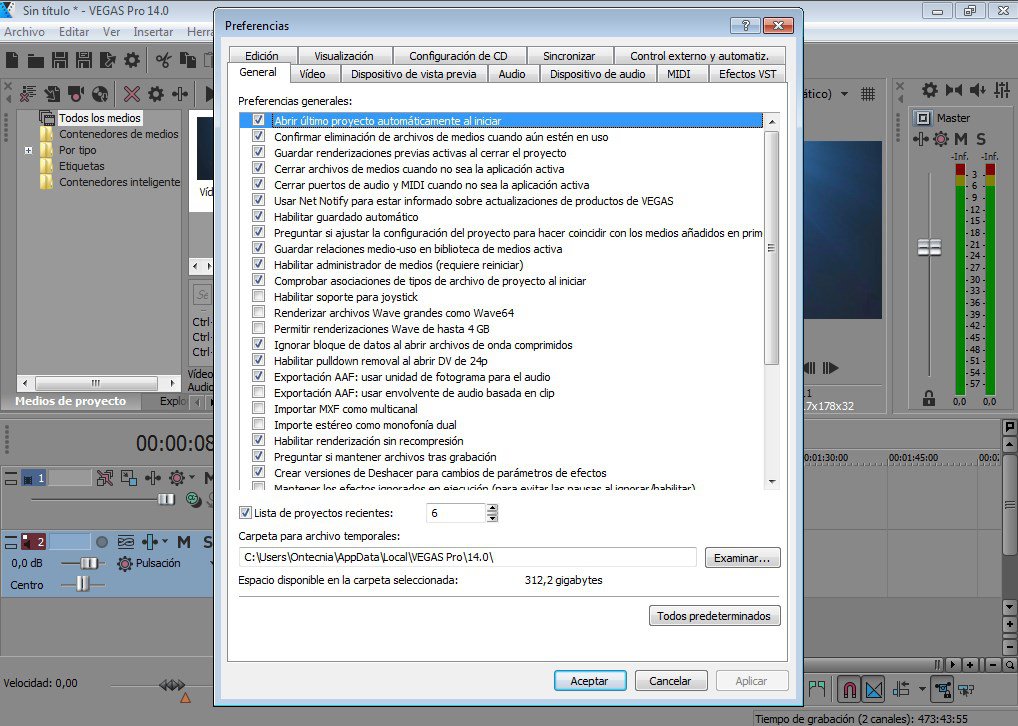1018x726 pixels.
Task: Click the Copy icon in main toolbar
Action: pyautogui.click(x=188, y=60)
